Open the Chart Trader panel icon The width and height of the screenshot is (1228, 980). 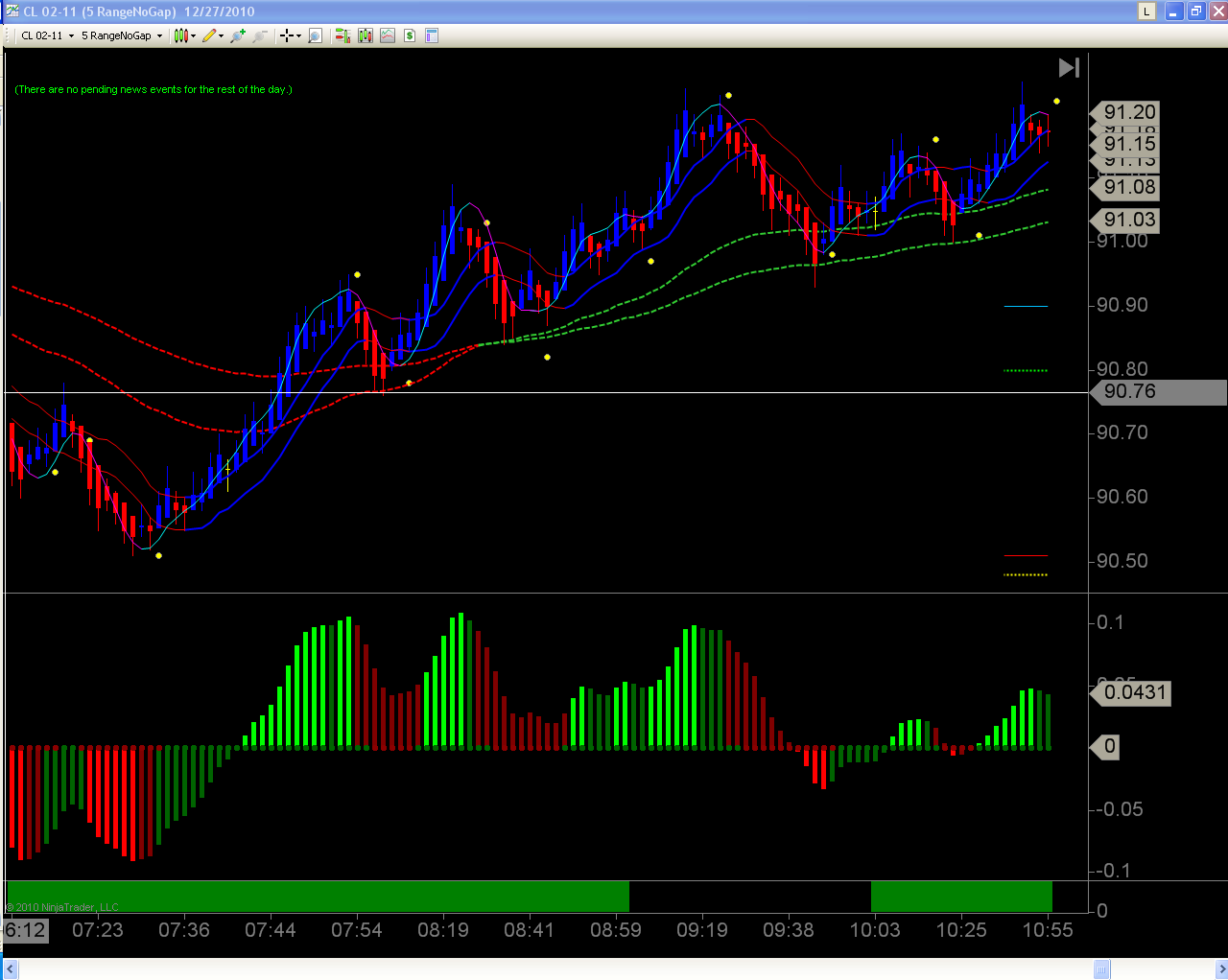coord(342,35)
